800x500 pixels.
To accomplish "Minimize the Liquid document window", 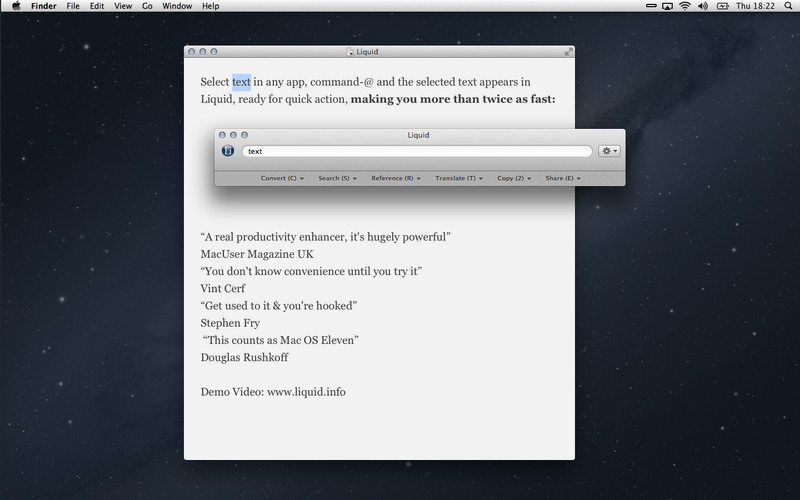I will tap(203, 52).
